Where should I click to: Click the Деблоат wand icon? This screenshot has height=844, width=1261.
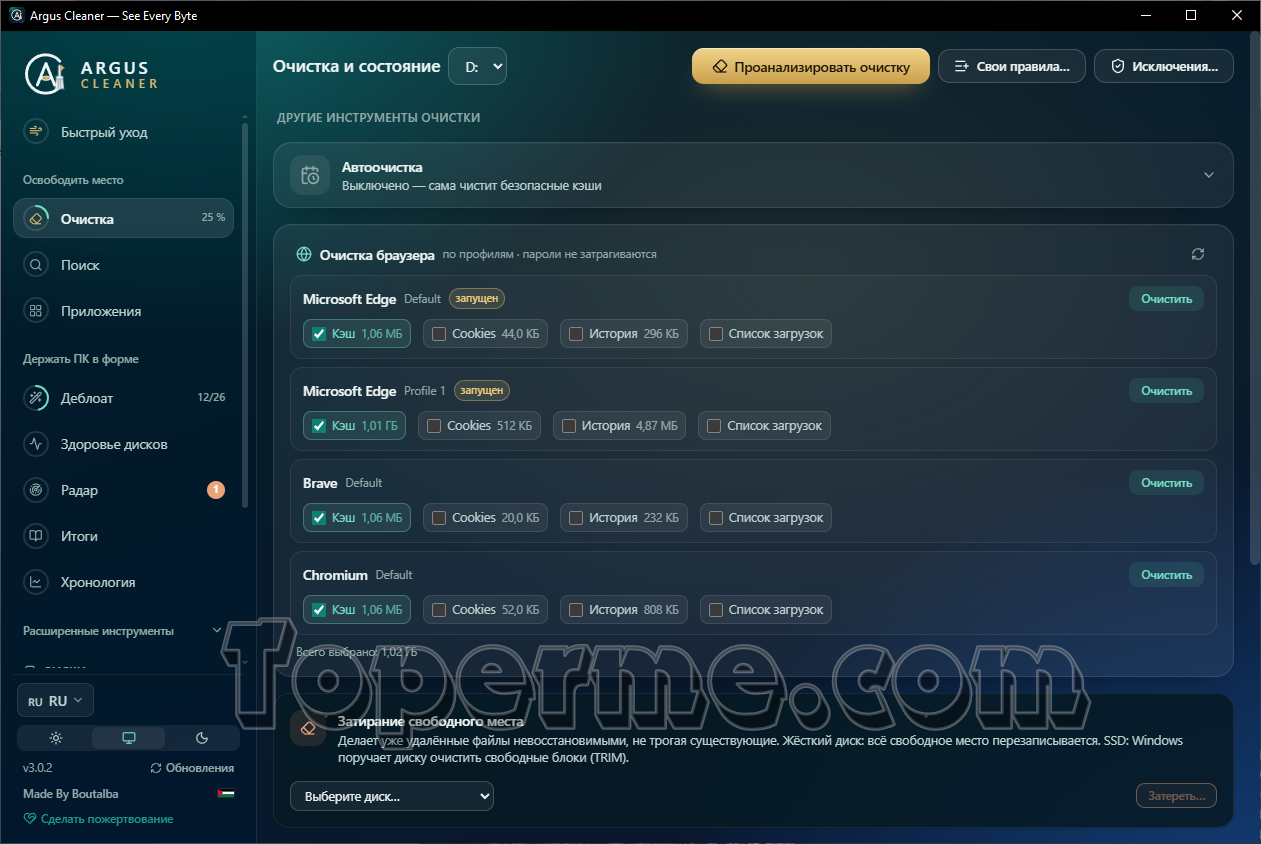pyautogui.click(x=36, y=398)
